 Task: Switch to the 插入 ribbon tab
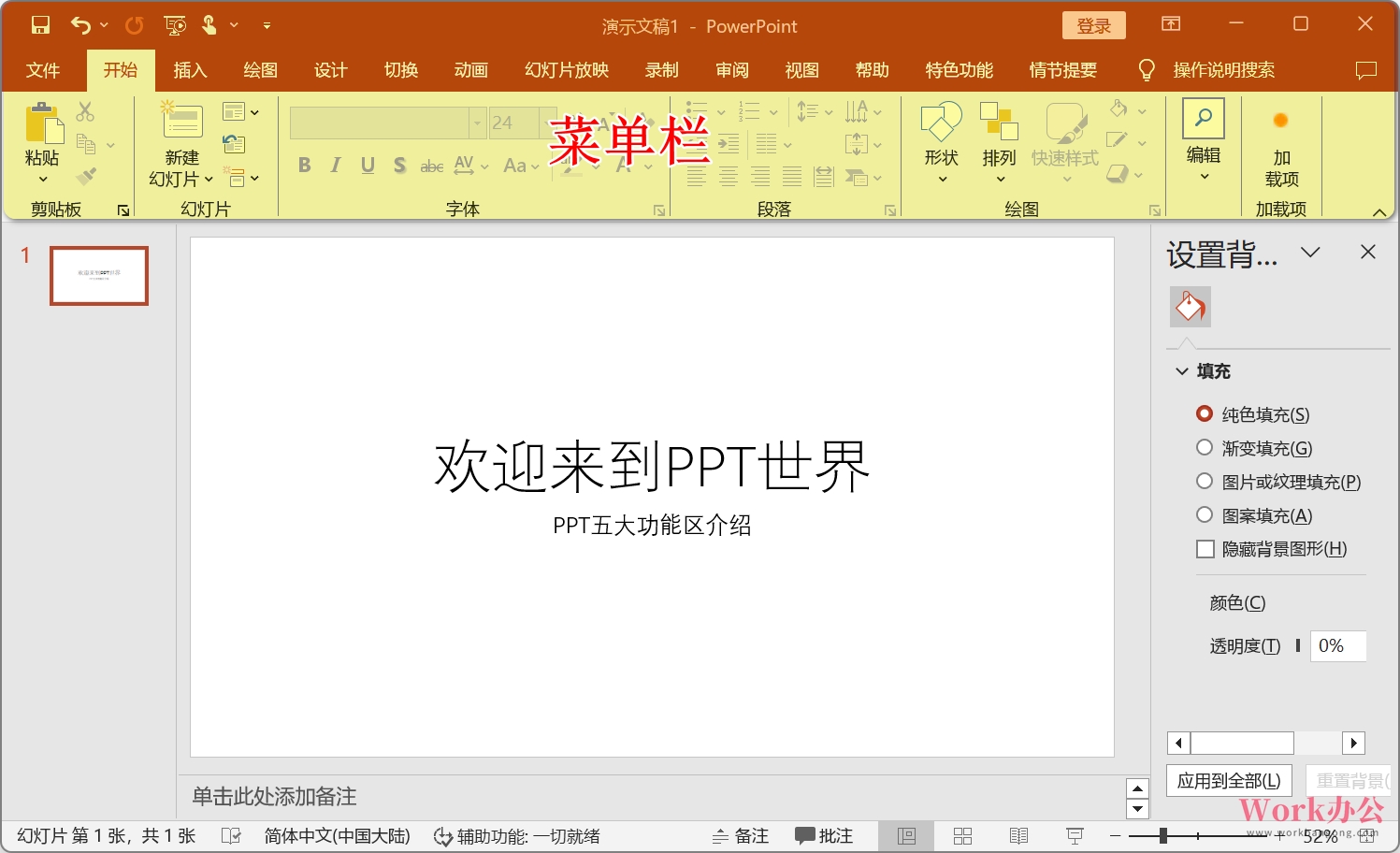(190, 70)
